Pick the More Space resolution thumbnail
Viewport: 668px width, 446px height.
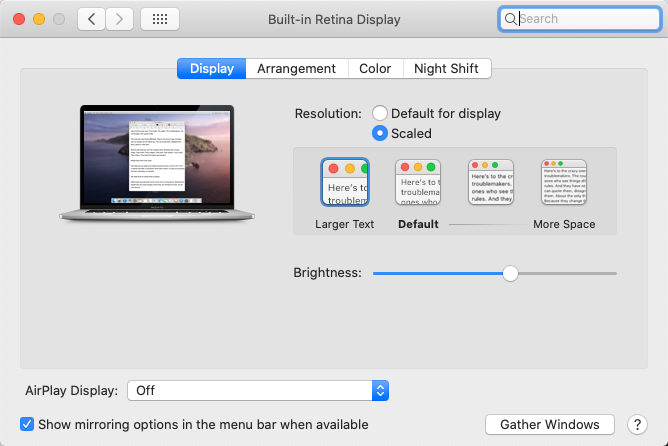pyautogui.click(x=564, y=182)
